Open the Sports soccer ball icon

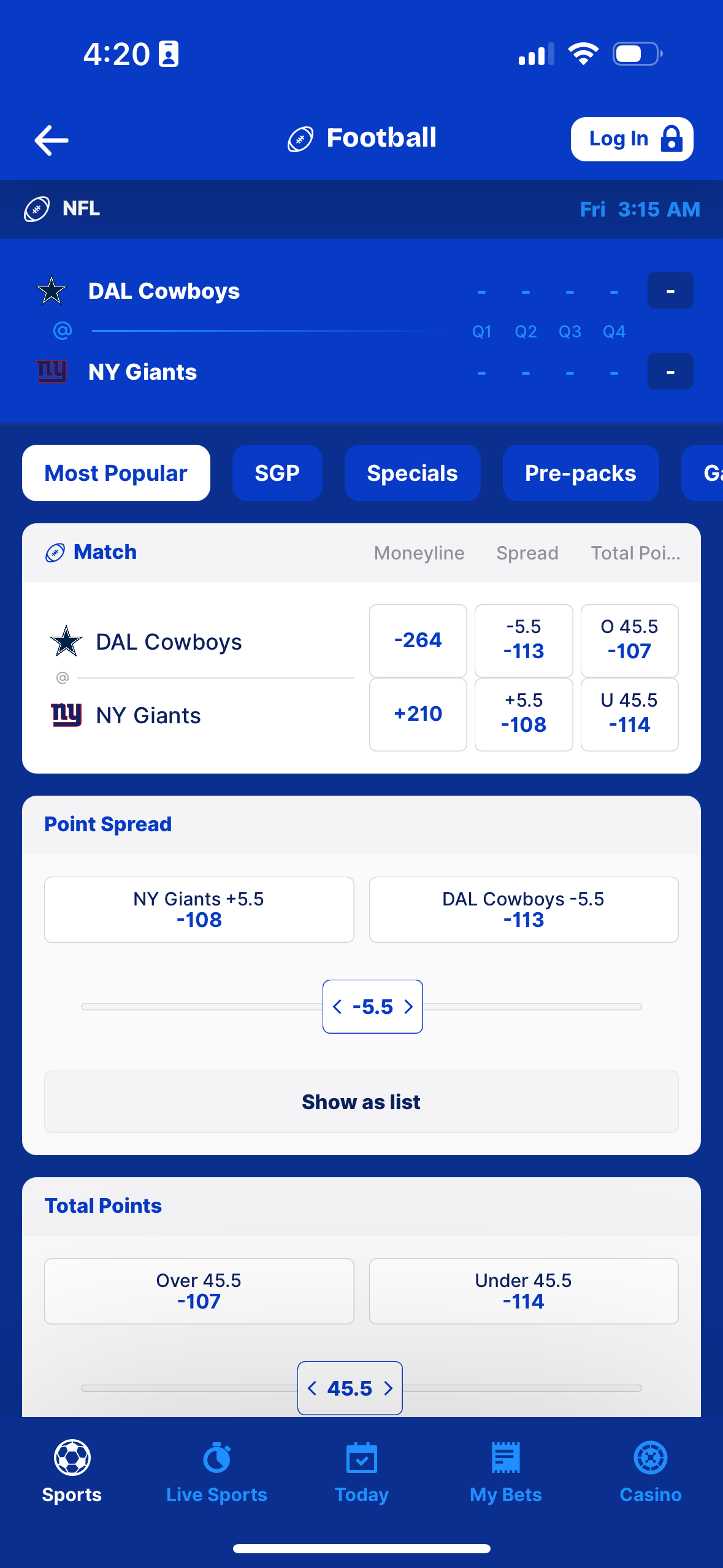point(72,1458)
